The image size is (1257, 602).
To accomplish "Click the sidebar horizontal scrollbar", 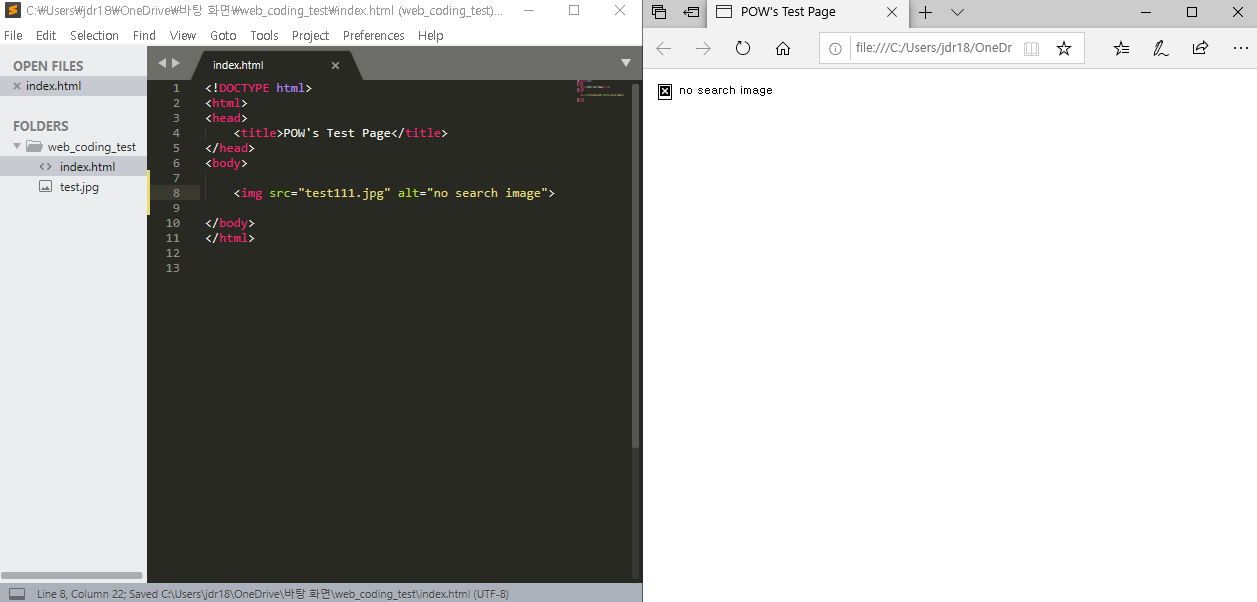I will [x=72, y=576].
